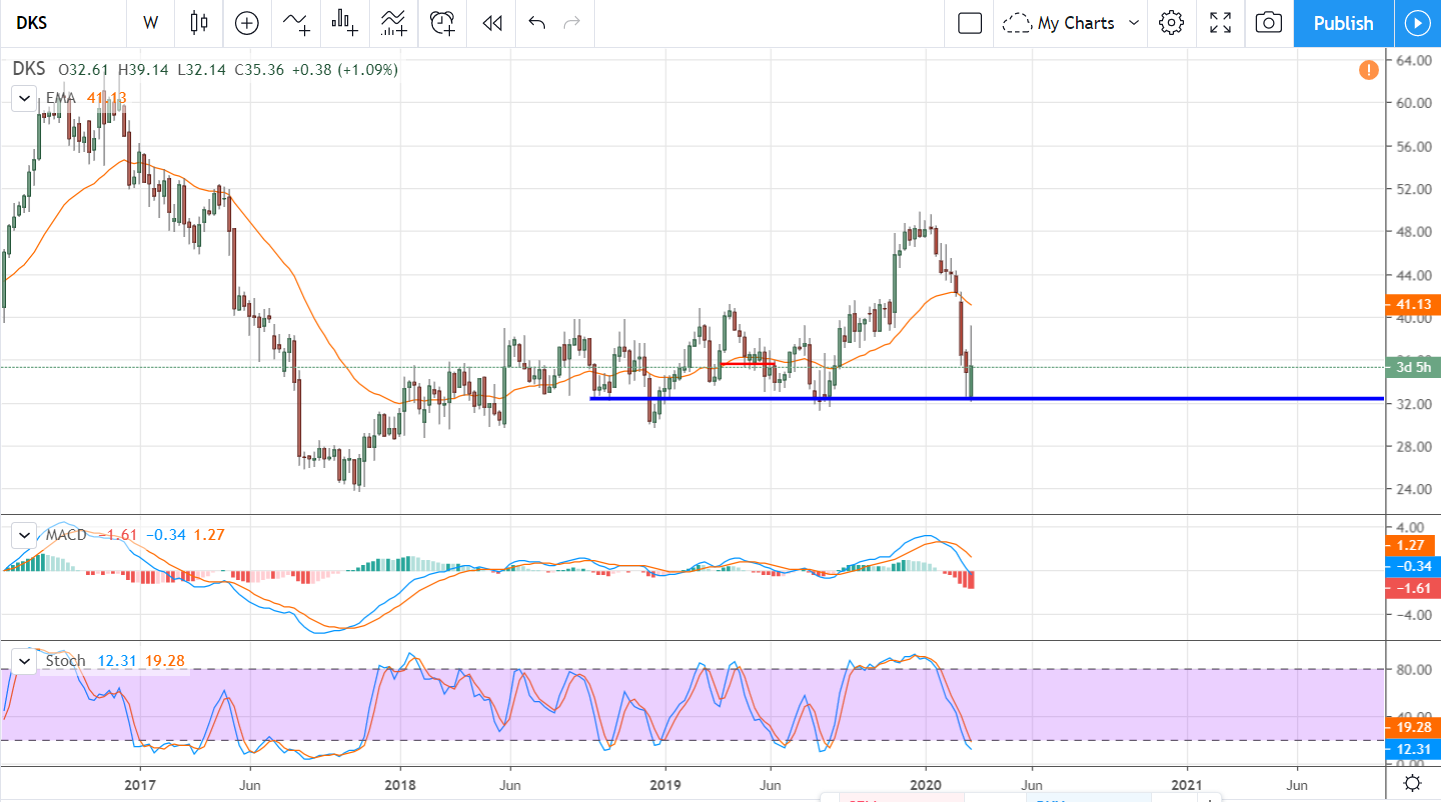
Task: Click the 56.00 price scale label
Action: (1412, 146)
